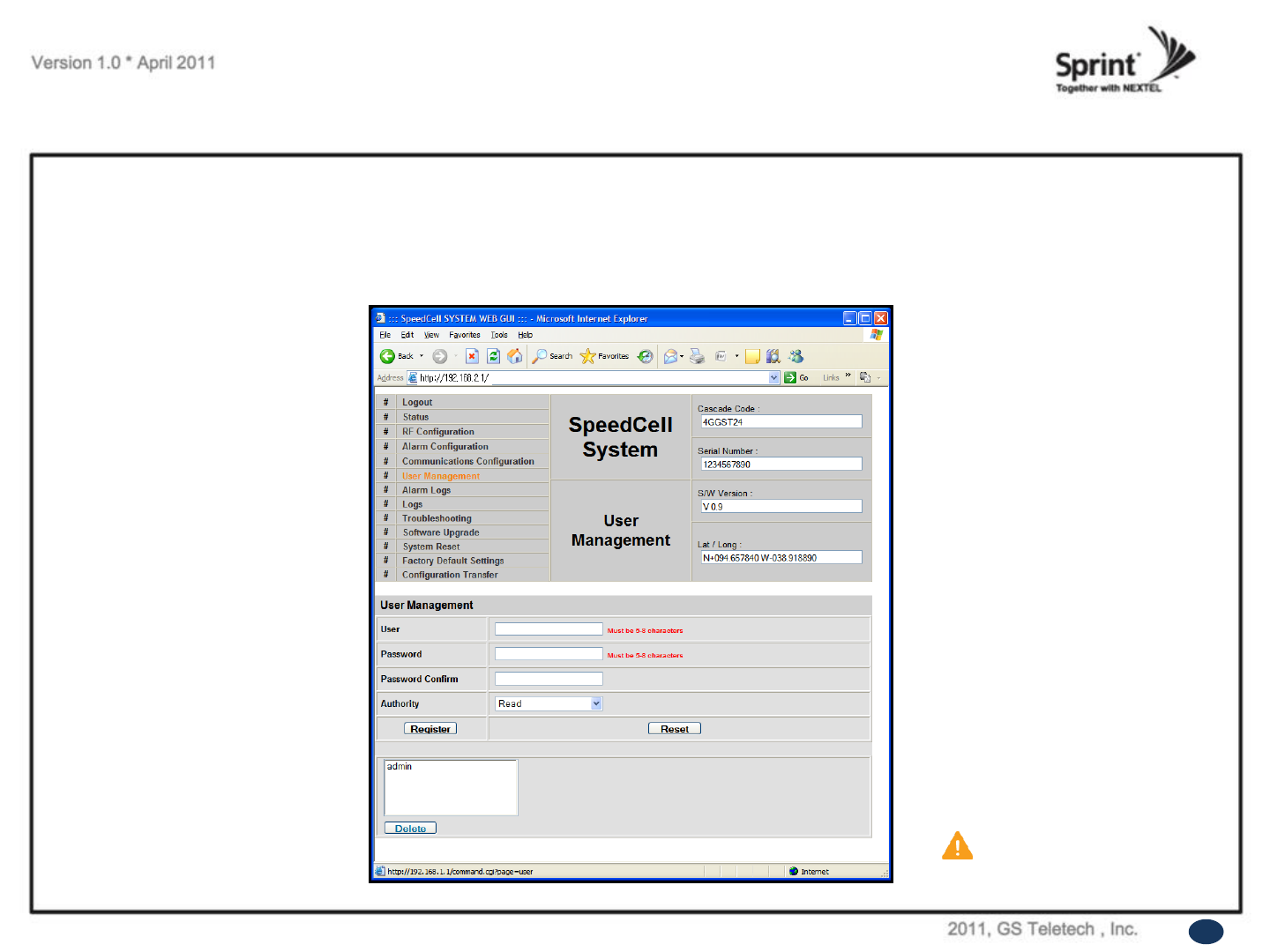Refresh the page with the green arrows icon
This screenshot has height=952, width=1270.
coord(494,356)
